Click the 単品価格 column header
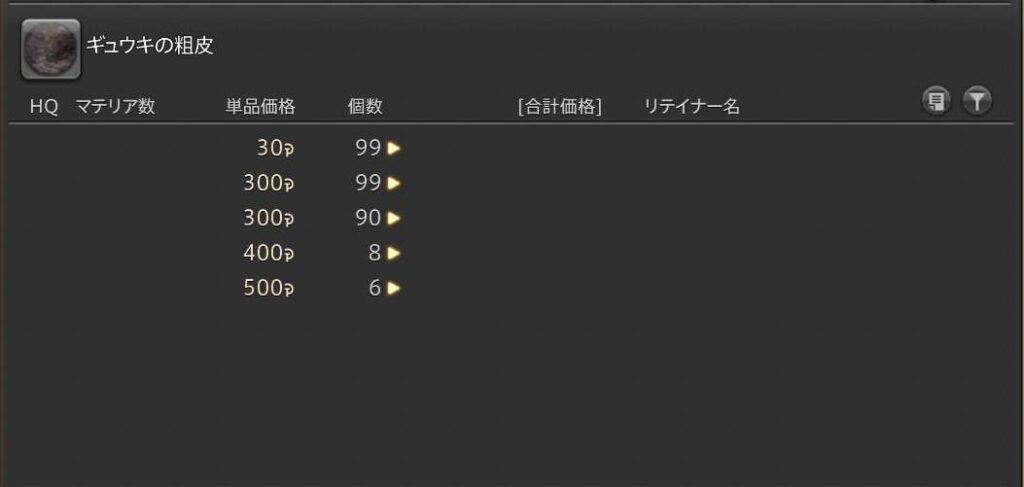Image resolution: width=1024 pixels, height=487 pixels. tap(260, 106)
